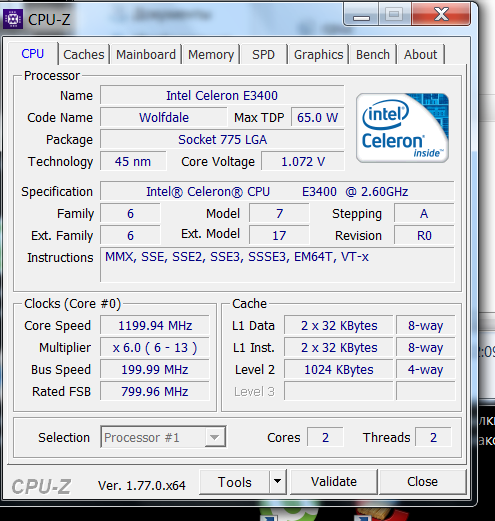Minimize the CPU-Z window
Viewport: 495px width, 521px height.
click(x=361, y=15)
